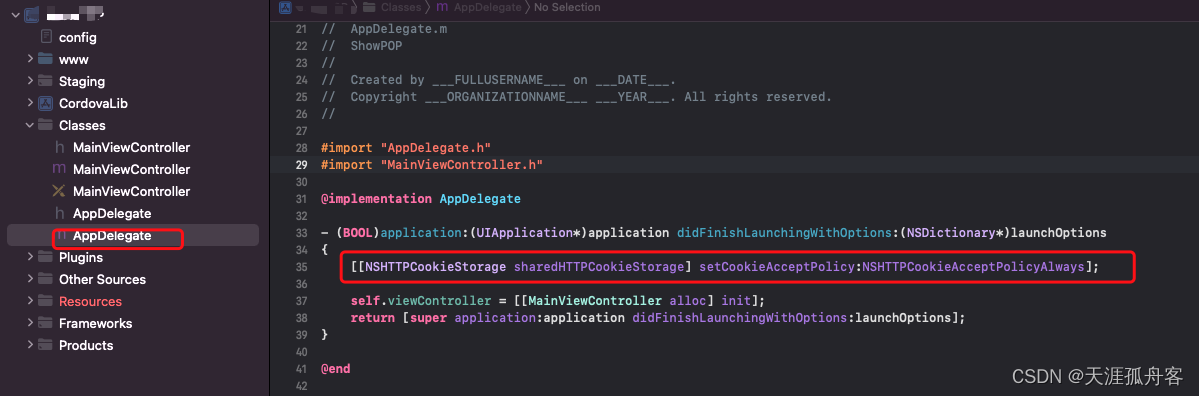
Task: Select the red Resources group label
Action: 90,301
